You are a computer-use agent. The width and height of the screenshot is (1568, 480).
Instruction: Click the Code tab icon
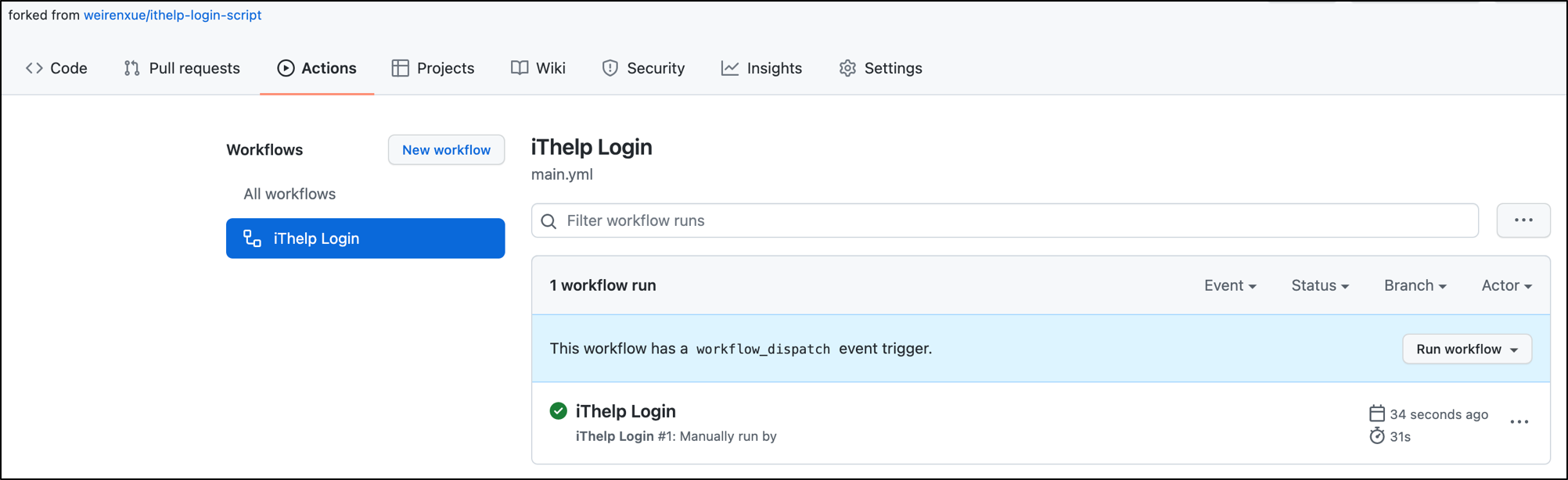(34, 68)
